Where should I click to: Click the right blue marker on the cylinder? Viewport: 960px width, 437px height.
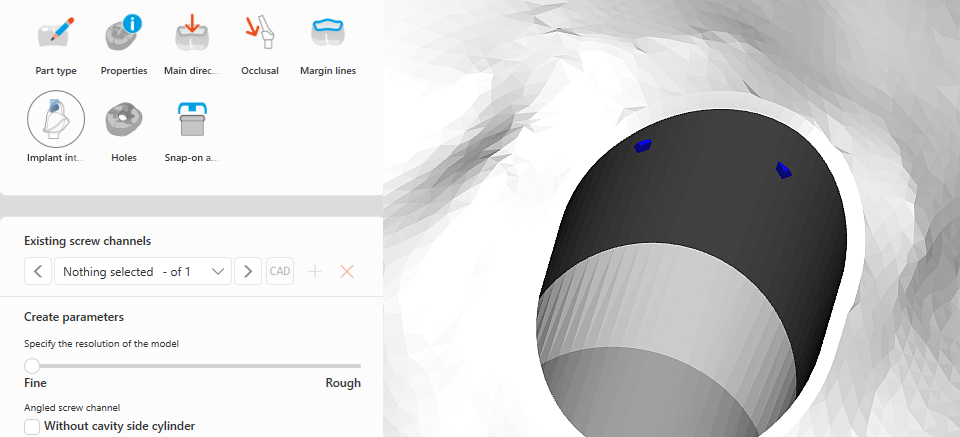point(783,170)
